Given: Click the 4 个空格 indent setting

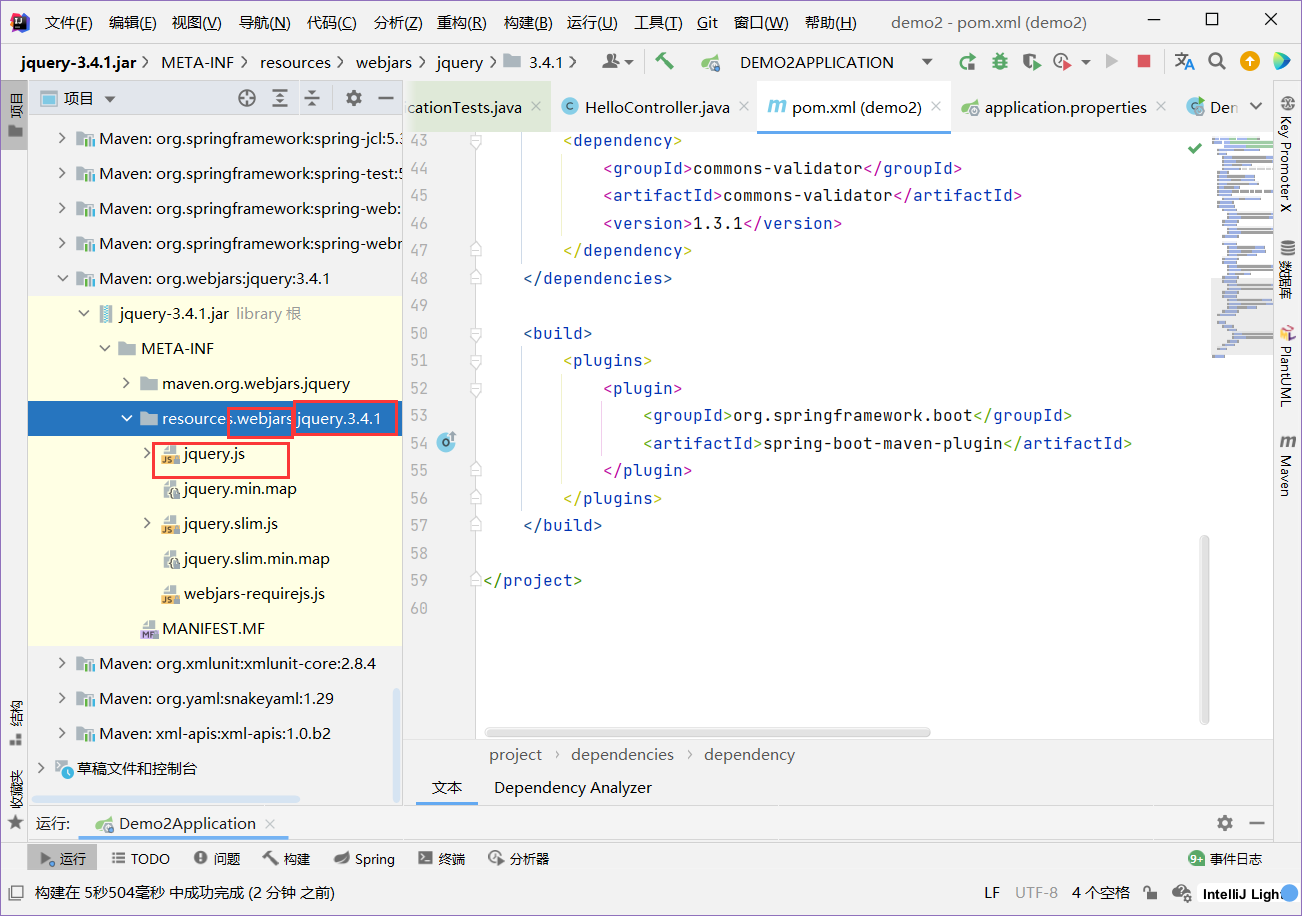Looking at the screenshot, I should tap(1100, 892).
